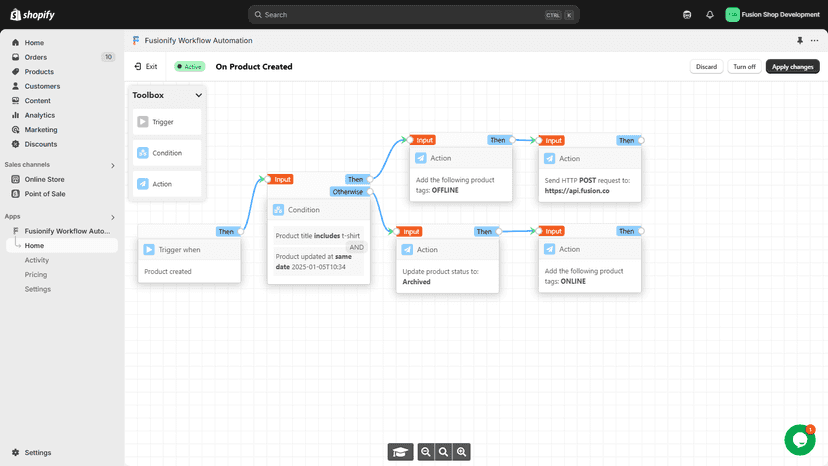Click 'Product title includes t-shirt' rule
This screenshot has width=828, height=466.
(x=317, y=236)
